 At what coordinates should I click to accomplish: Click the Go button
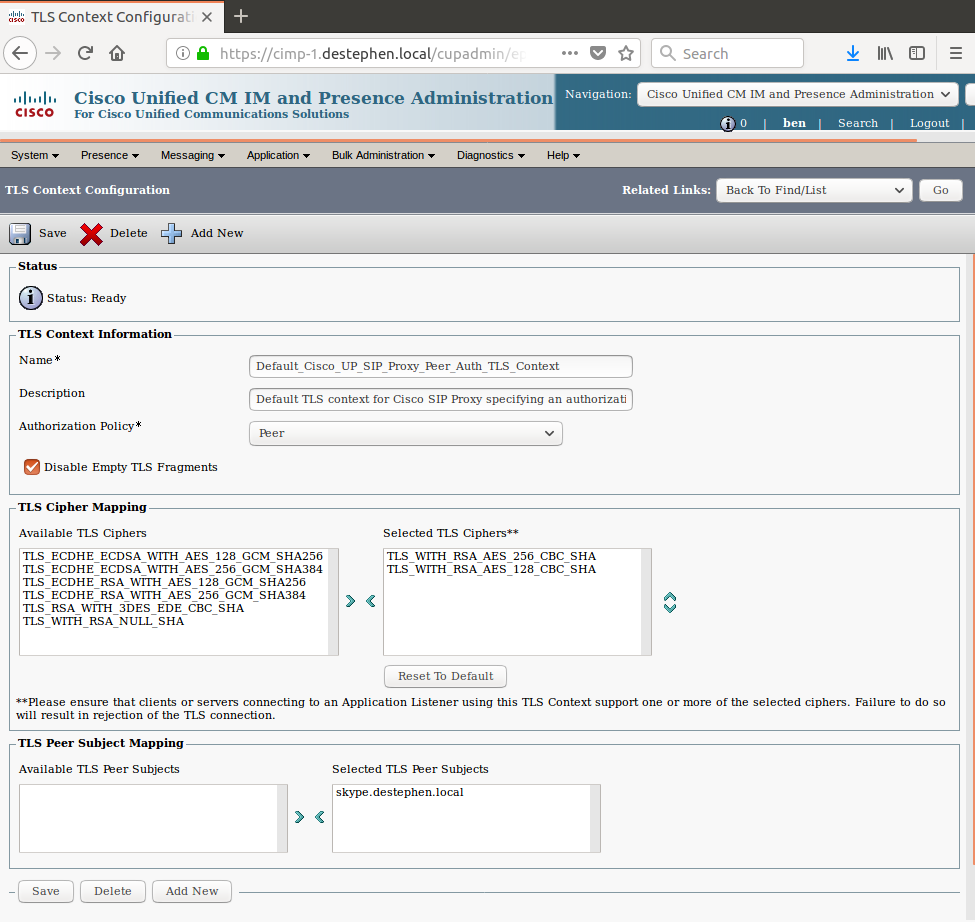pyautogui.click(x=940, y=190)
